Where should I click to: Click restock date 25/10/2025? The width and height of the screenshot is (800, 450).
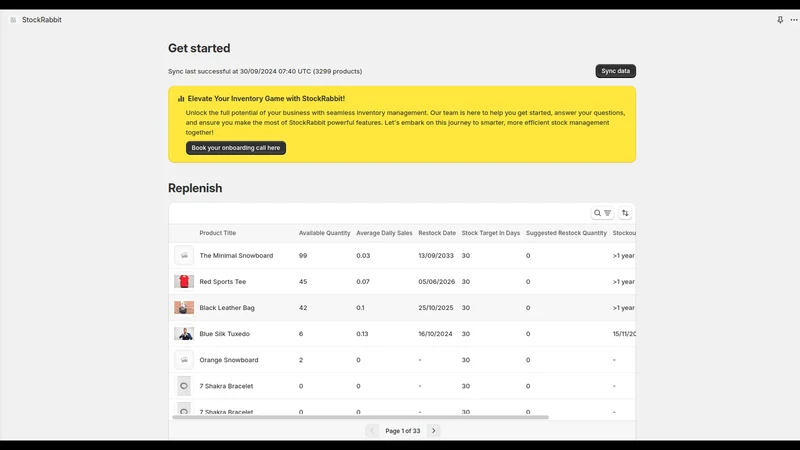pyautogui.click(x=436, y=308)
